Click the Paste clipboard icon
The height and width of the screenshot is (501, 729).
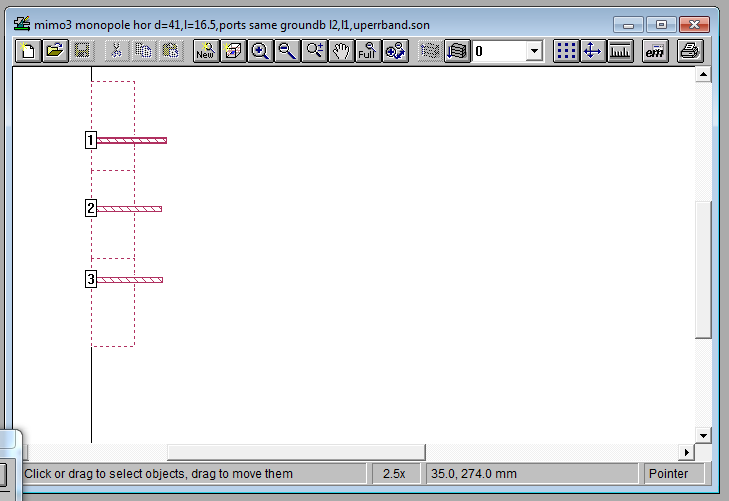(171, 51)
